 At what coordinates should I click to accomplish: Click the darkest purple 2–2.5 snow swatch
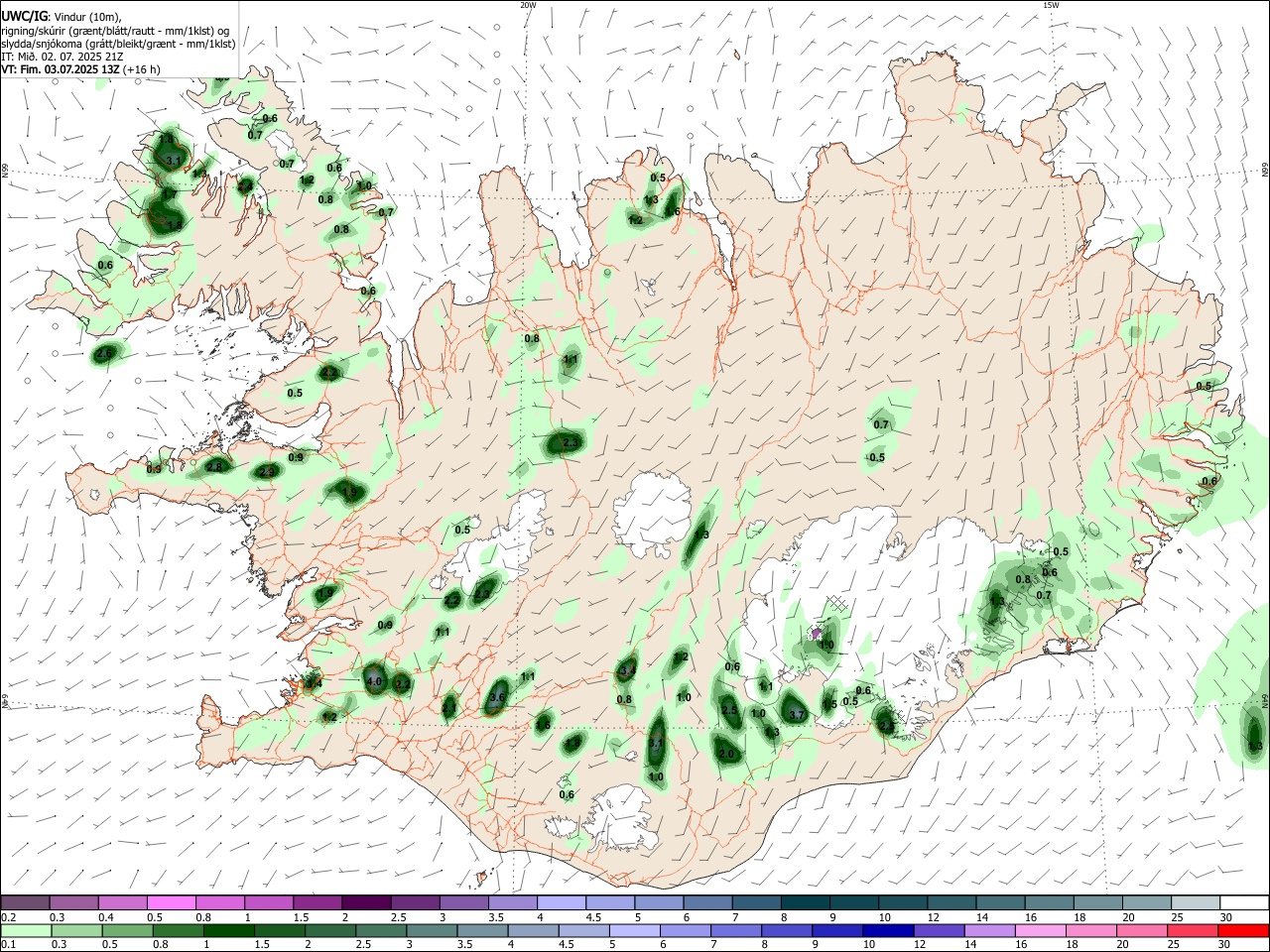pos(366,902)
